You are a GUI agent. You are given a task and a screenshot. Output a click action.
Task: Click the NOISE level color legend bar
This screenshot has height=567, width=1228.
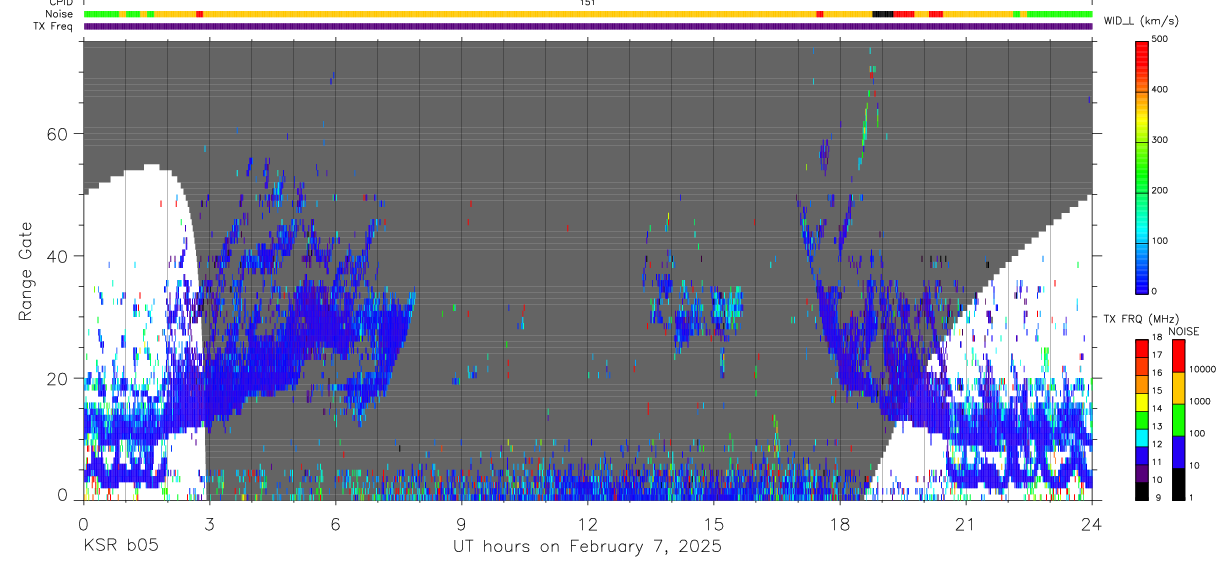tap(1178, 419)
